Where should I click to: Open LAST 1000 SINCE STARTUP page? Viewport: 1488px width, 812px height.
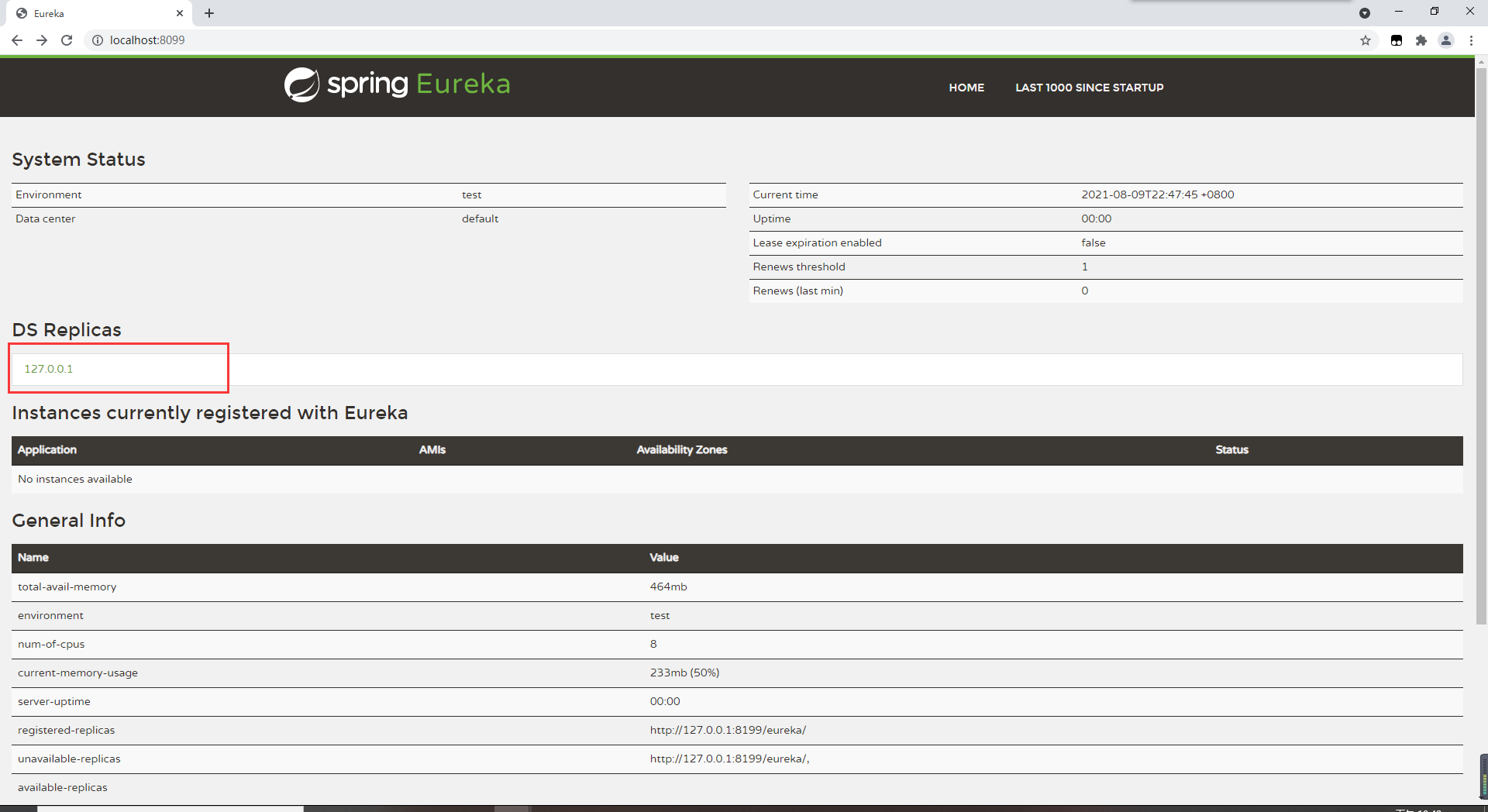[x=1089, y=88]
